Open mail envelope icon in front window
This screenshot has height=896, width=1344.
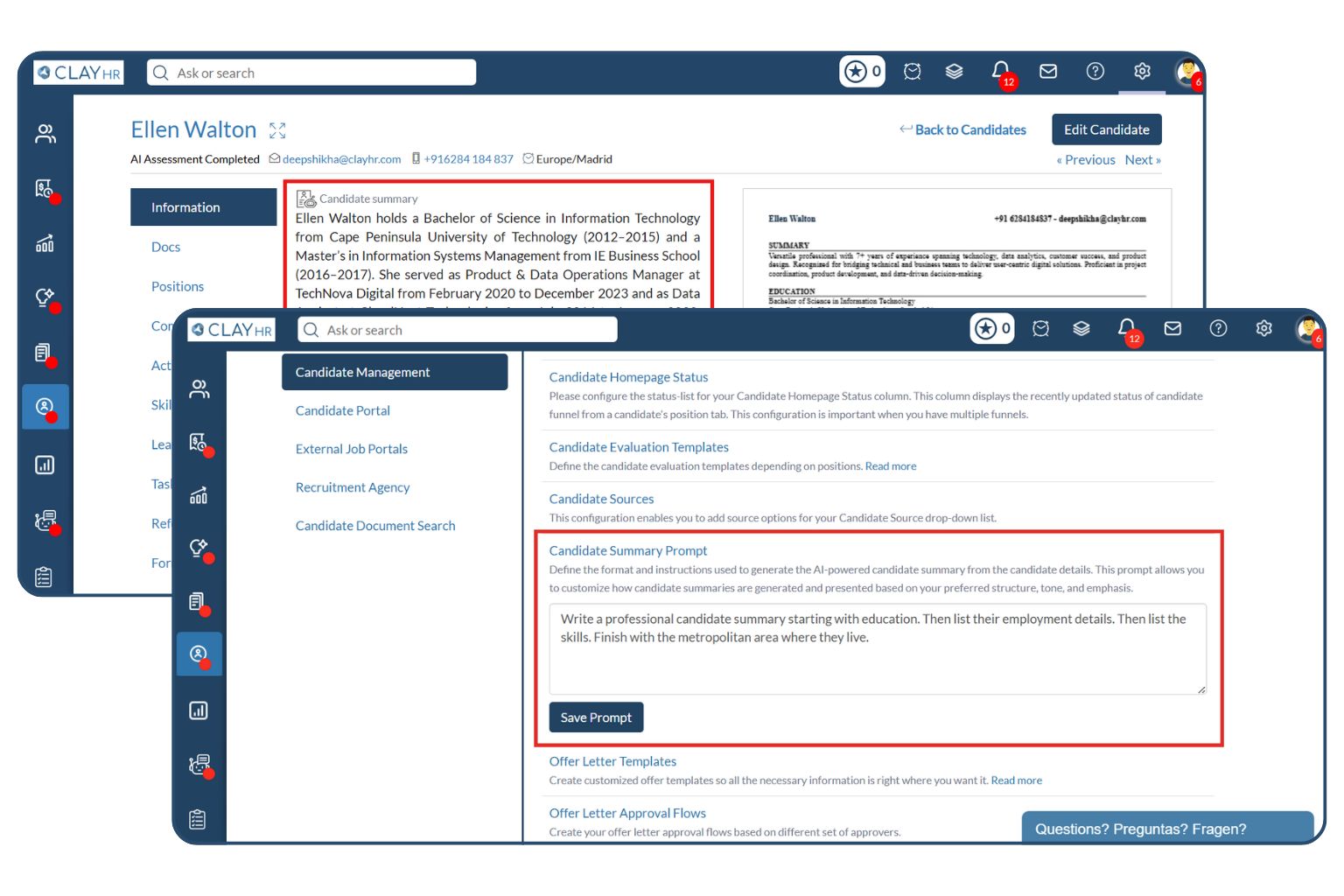[x=1172, y=328]
